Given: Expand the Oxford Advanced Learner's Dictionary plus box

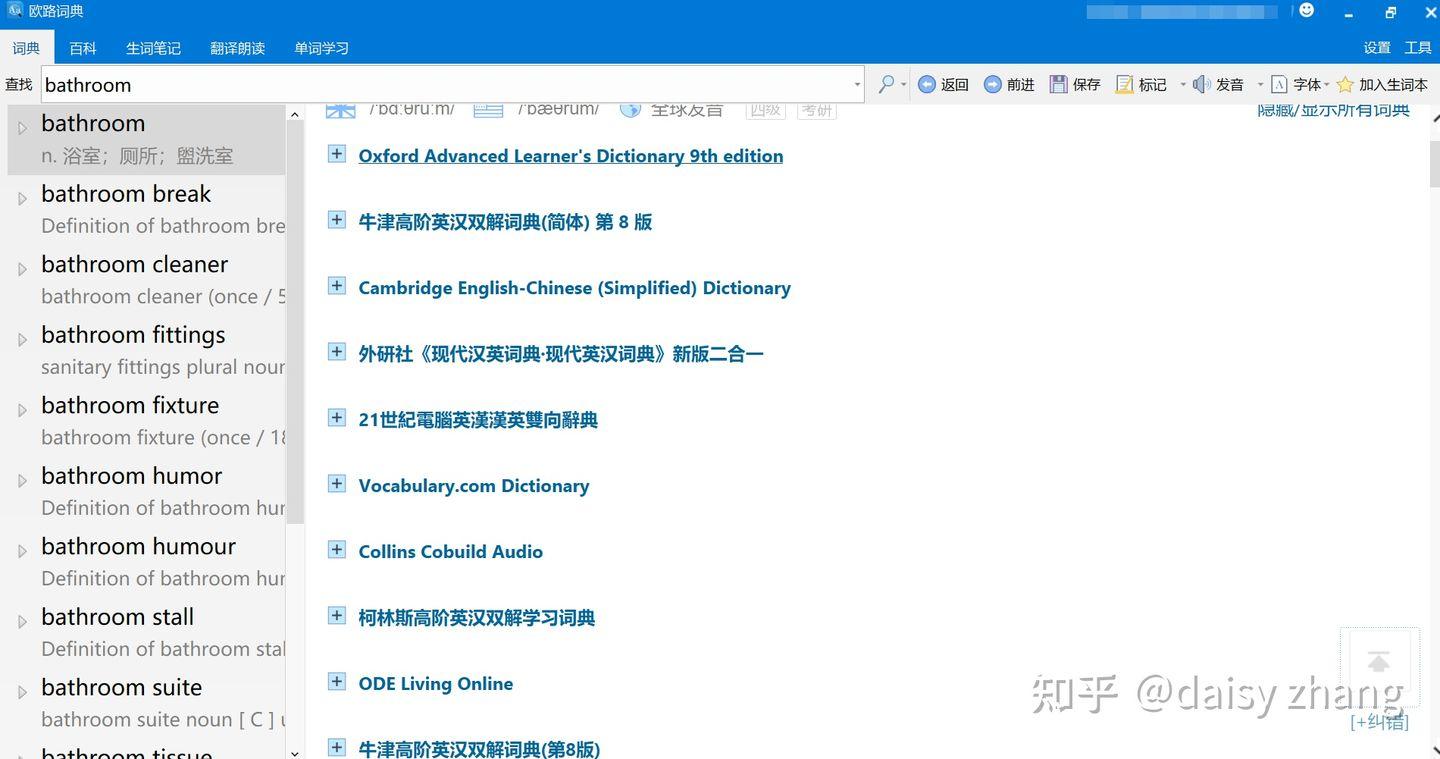Looking at the screenshot, I should [x=337, y=154].
